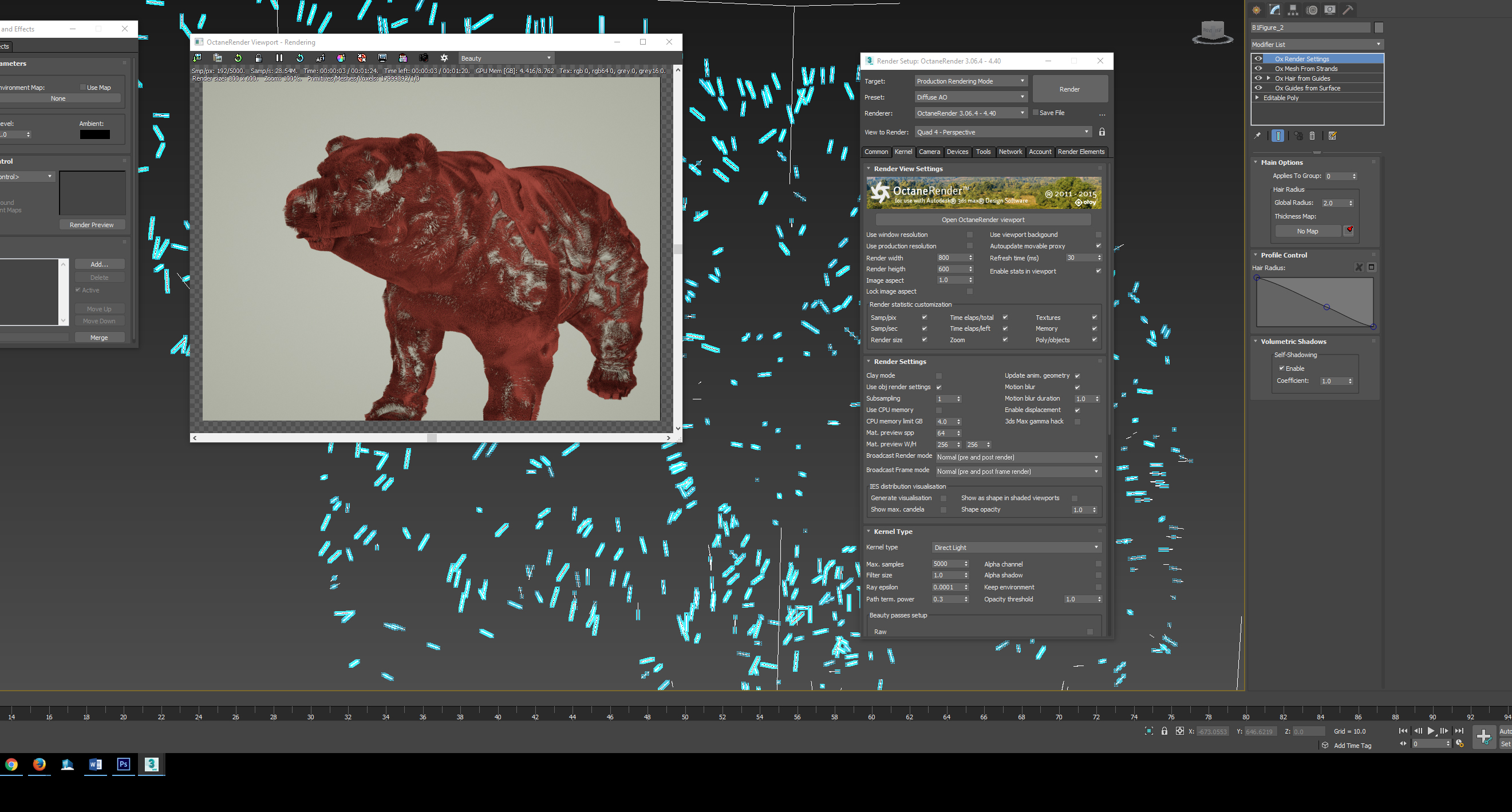Click the AF auto-focus picker icon
The height and width of the screenshot is (812, 1512).
pyautogui.click(x=321, y=58)
